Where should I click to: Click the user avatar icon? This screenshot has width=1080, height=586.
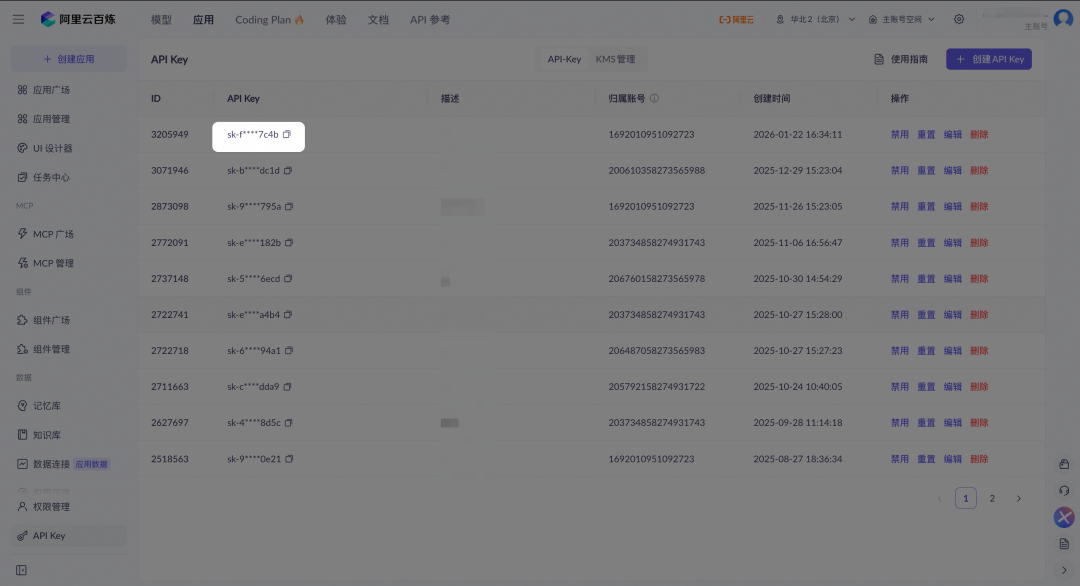1062,19
